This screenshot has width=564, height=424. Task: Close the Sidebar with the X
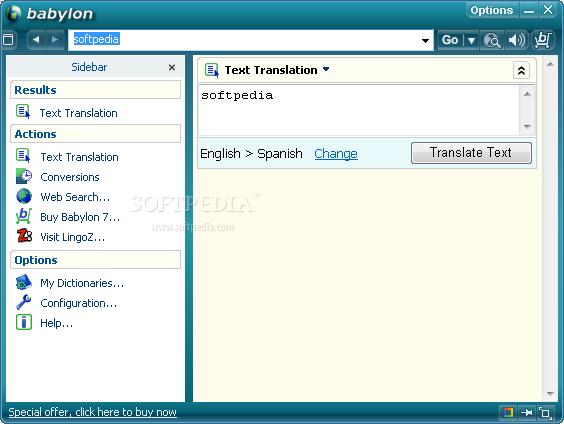click(172, 67)
